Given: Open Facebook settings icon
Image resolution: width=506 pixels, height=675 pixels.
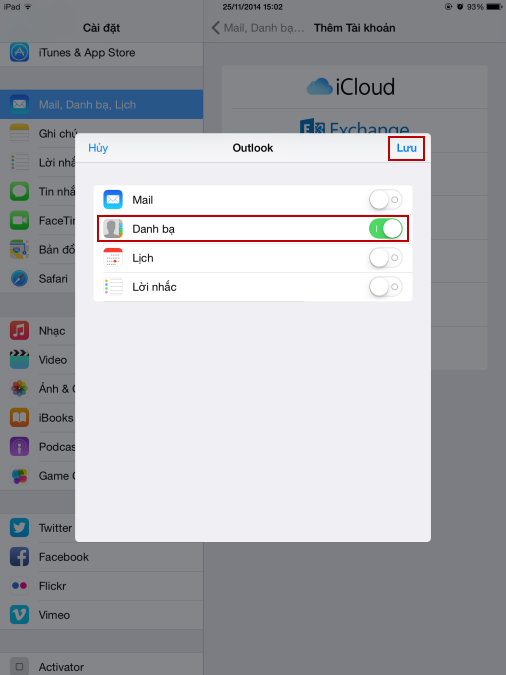Looking at the screenshot, I should [x=19, y=557].
